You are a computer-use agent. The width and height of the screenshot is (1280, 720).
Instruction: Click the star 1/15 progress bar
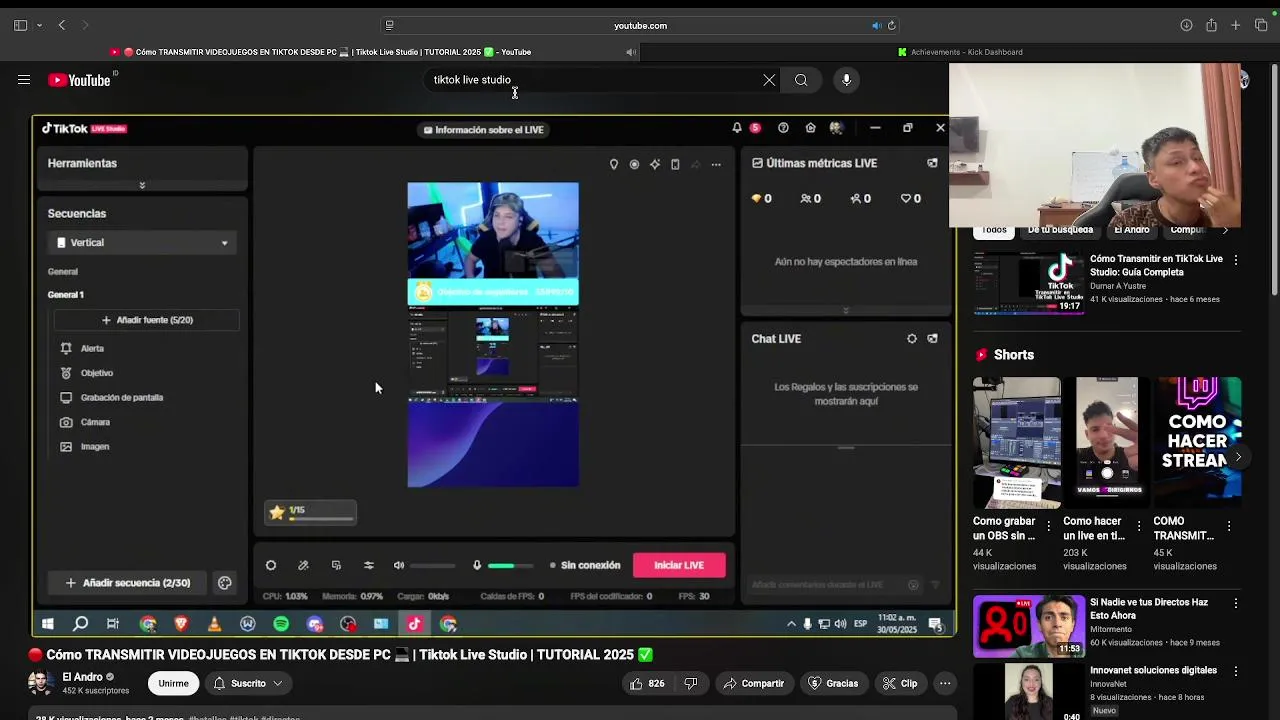tap(310, 513)
